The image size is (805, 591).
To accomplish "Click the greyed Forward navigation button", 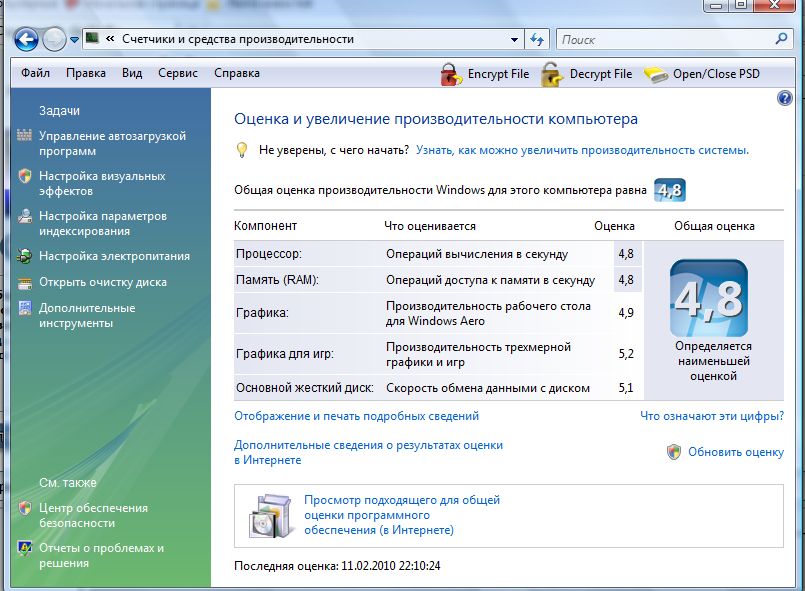I will pyautogui.click(x=54, y=39).
